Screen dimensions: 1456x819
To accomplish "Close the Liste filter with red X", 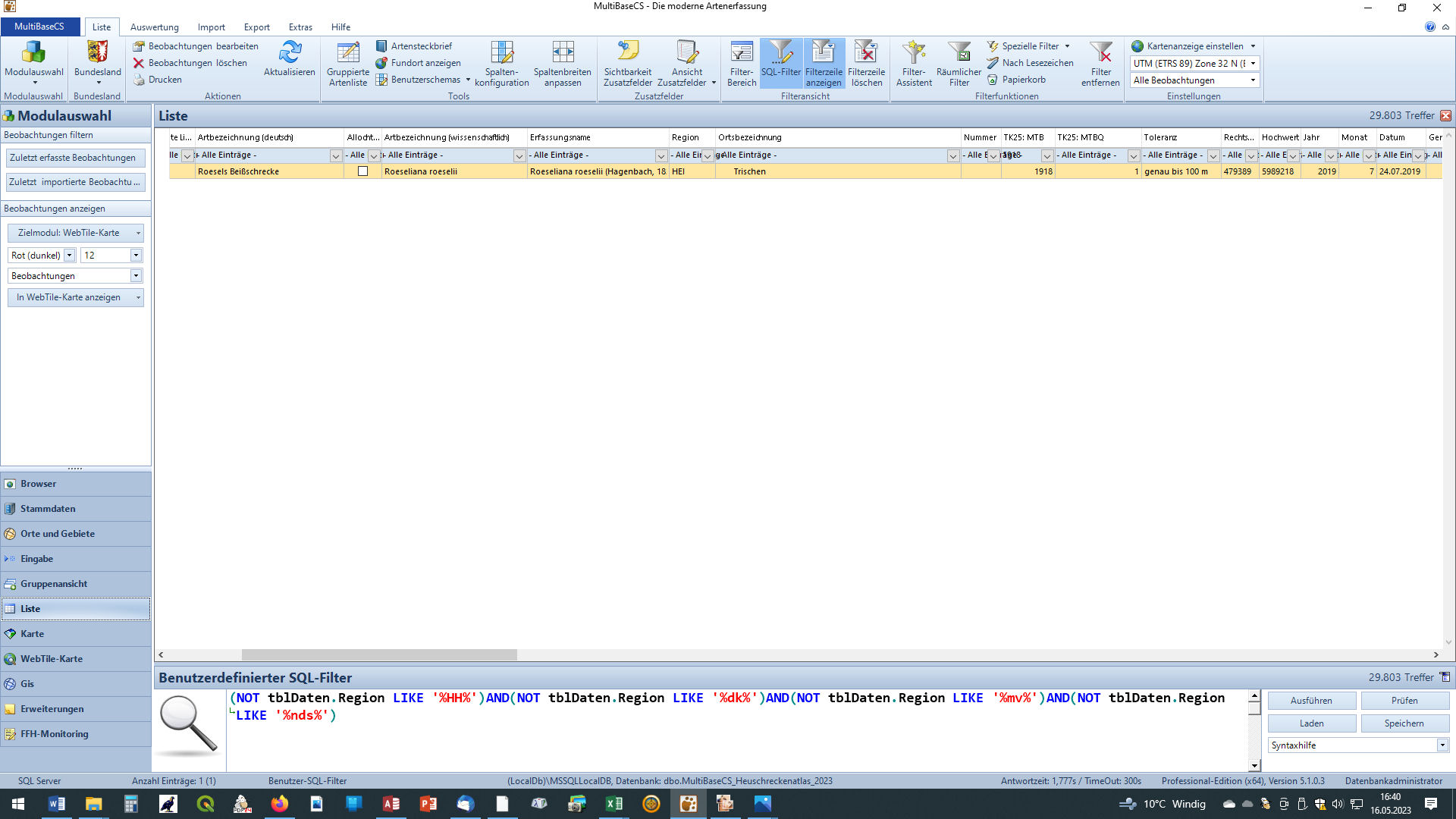I will [x=1446, y=116].
